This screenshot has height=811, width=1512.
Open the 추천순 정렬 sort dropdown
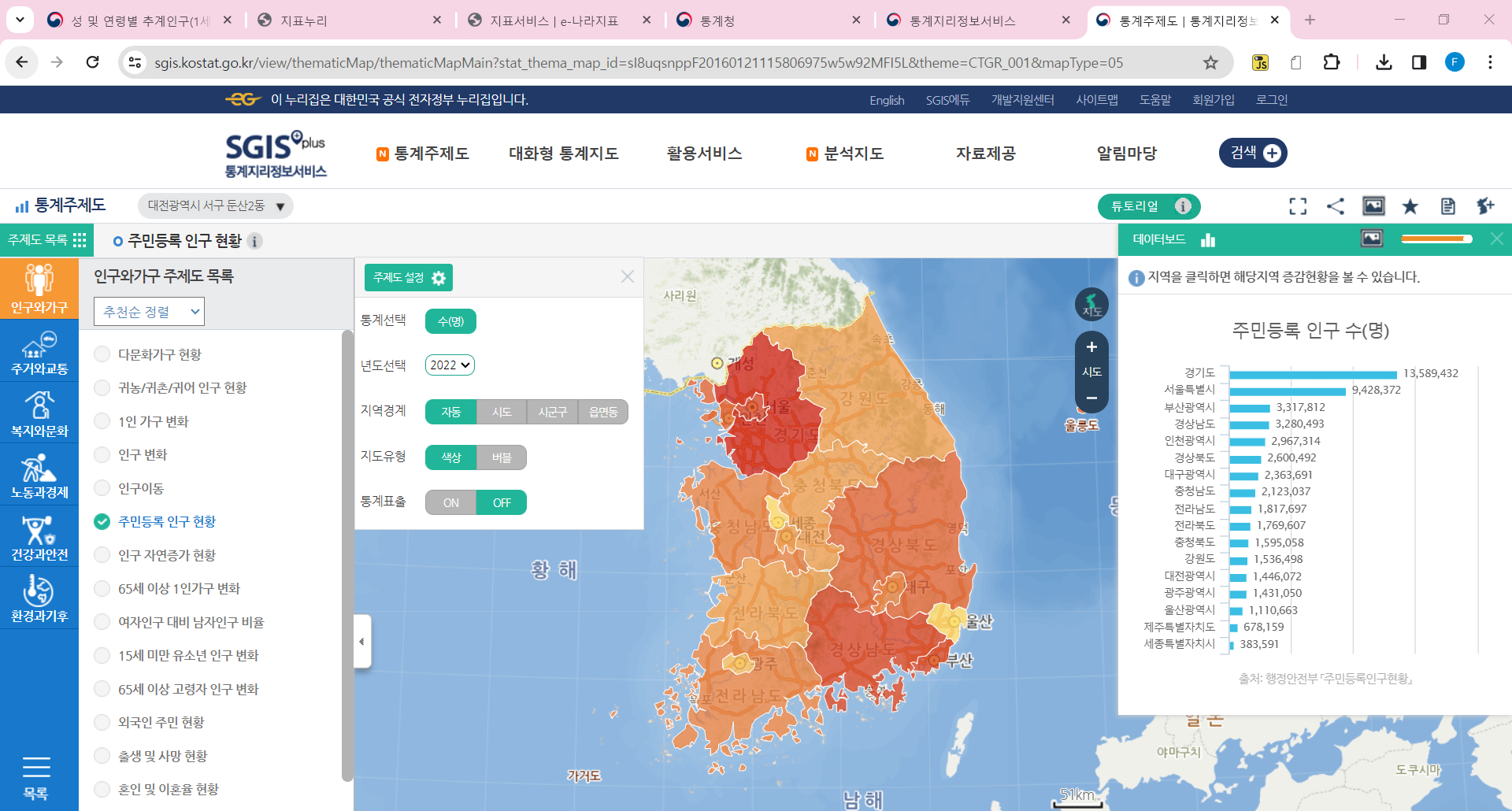point(149,312)
